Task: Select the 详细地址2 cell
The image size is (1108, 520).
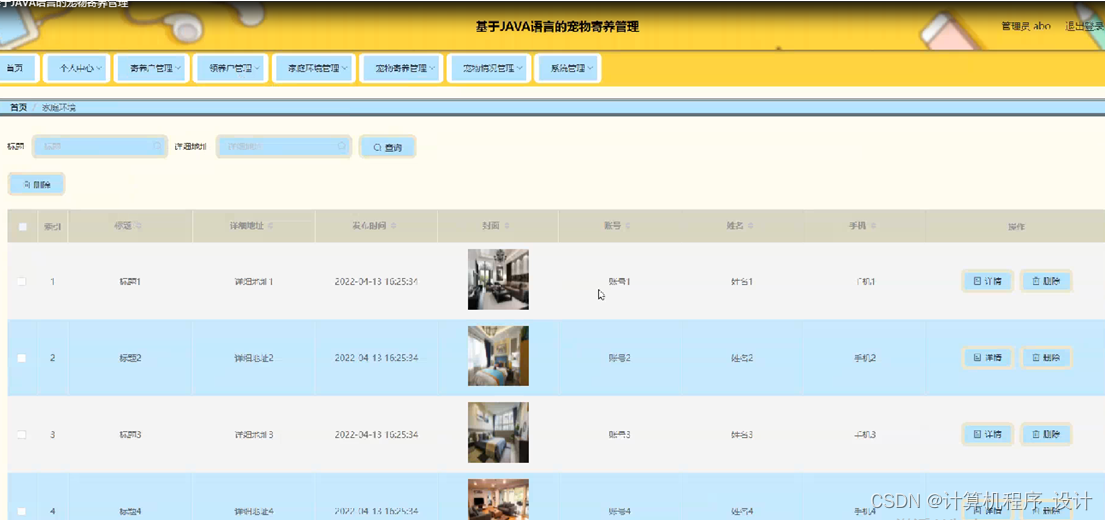Action: pyautogui.click(x=254, y=358)
